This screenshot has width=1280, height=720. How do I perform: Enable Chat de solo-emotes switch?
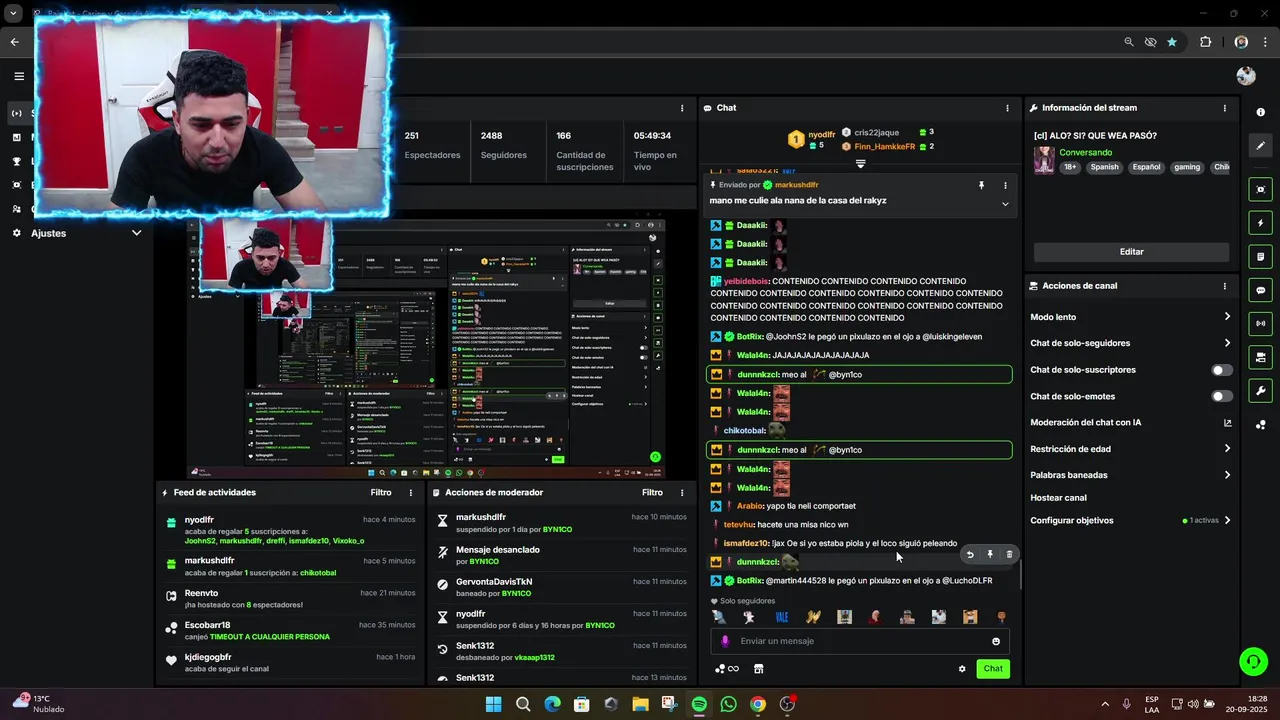[1222, 396]
